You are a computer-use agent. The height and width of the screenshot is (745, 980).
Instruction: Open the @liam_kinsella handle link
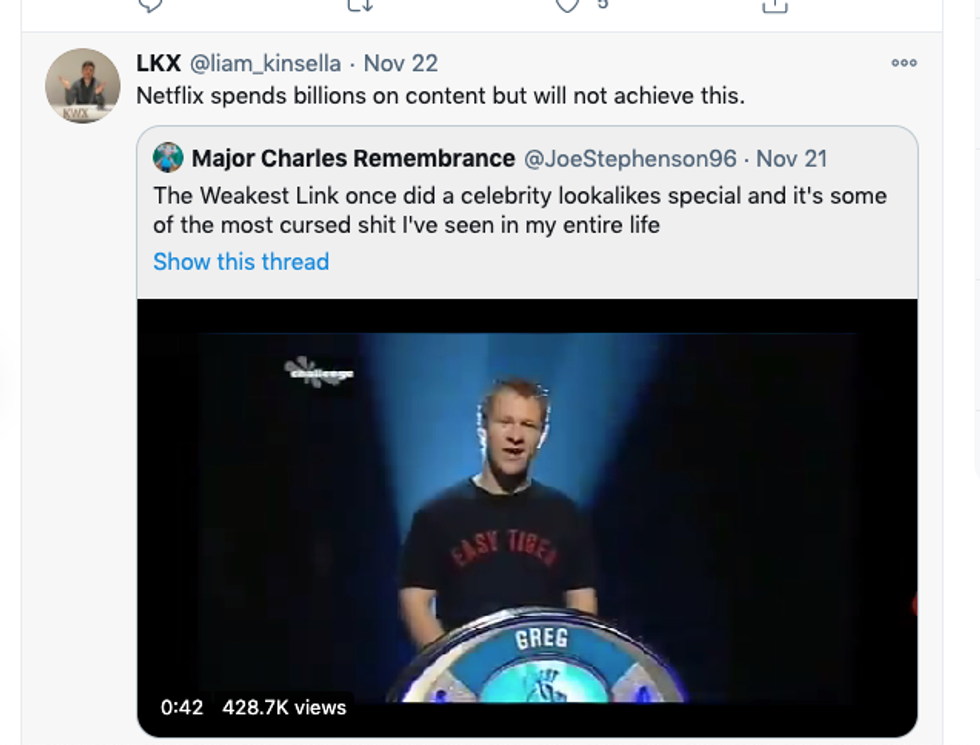[x=267, y=63]
